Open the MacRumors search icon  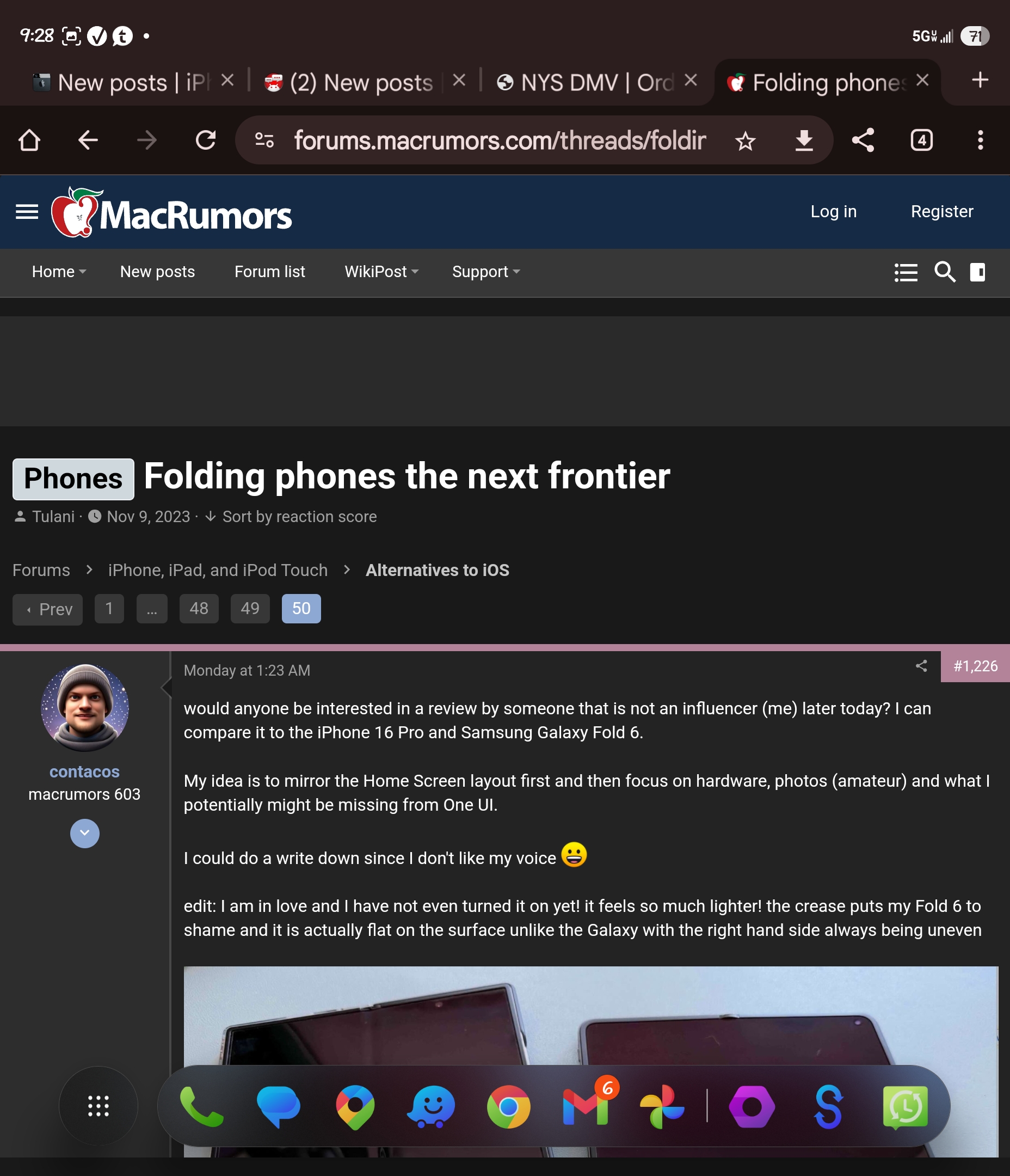(945, 272)
